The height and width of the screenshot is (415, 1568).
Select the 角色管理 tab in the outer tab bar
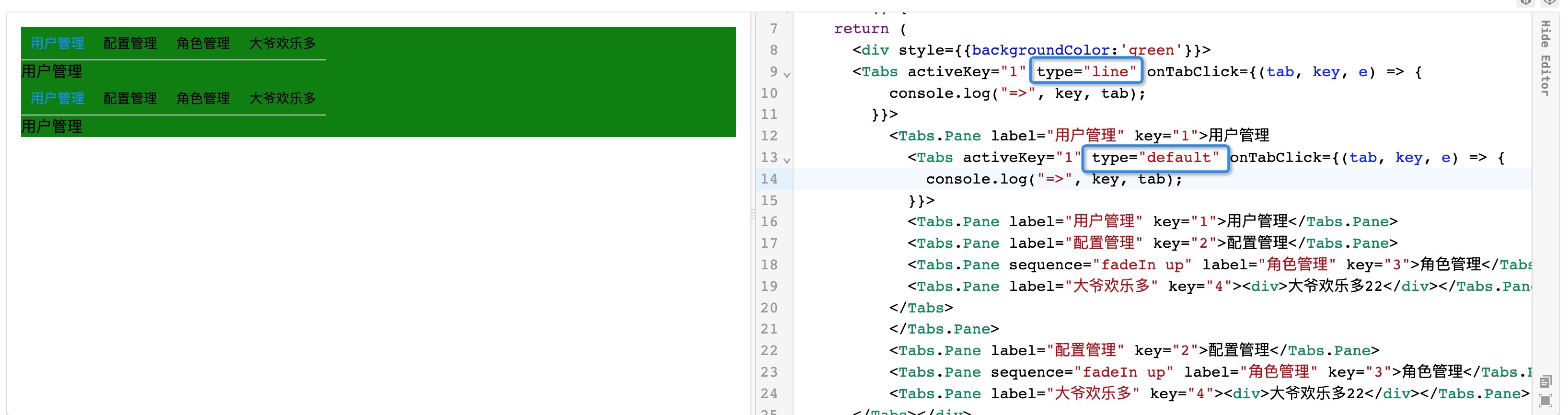[x=203, y=43]
